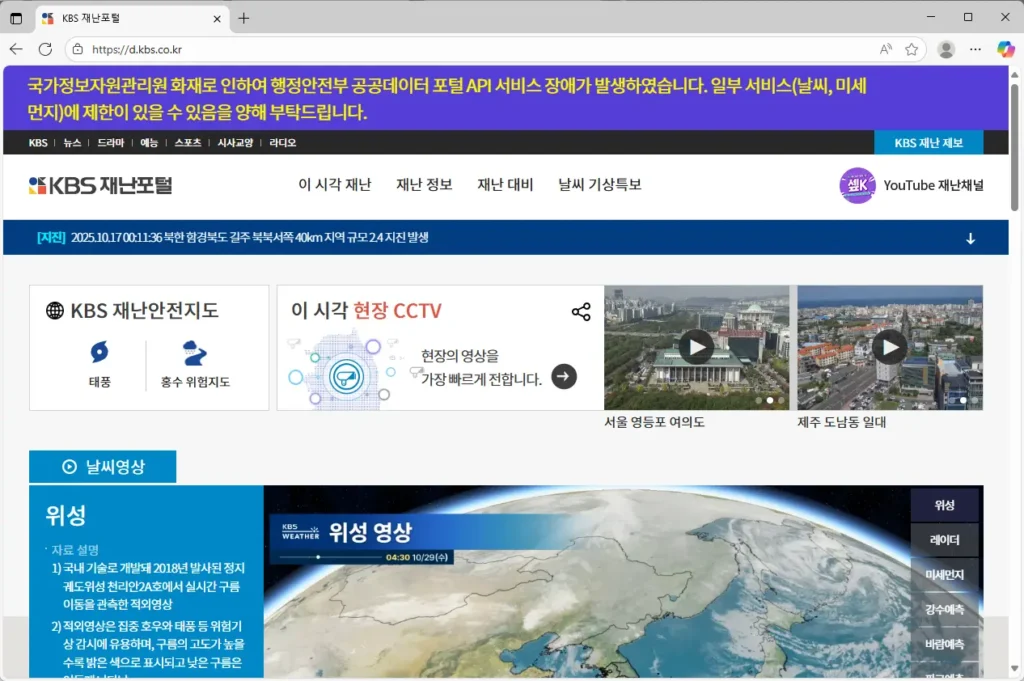Screen dimensions: 1024x681
Task: Select the 위성 weather video tab
Action: [944, 505]
